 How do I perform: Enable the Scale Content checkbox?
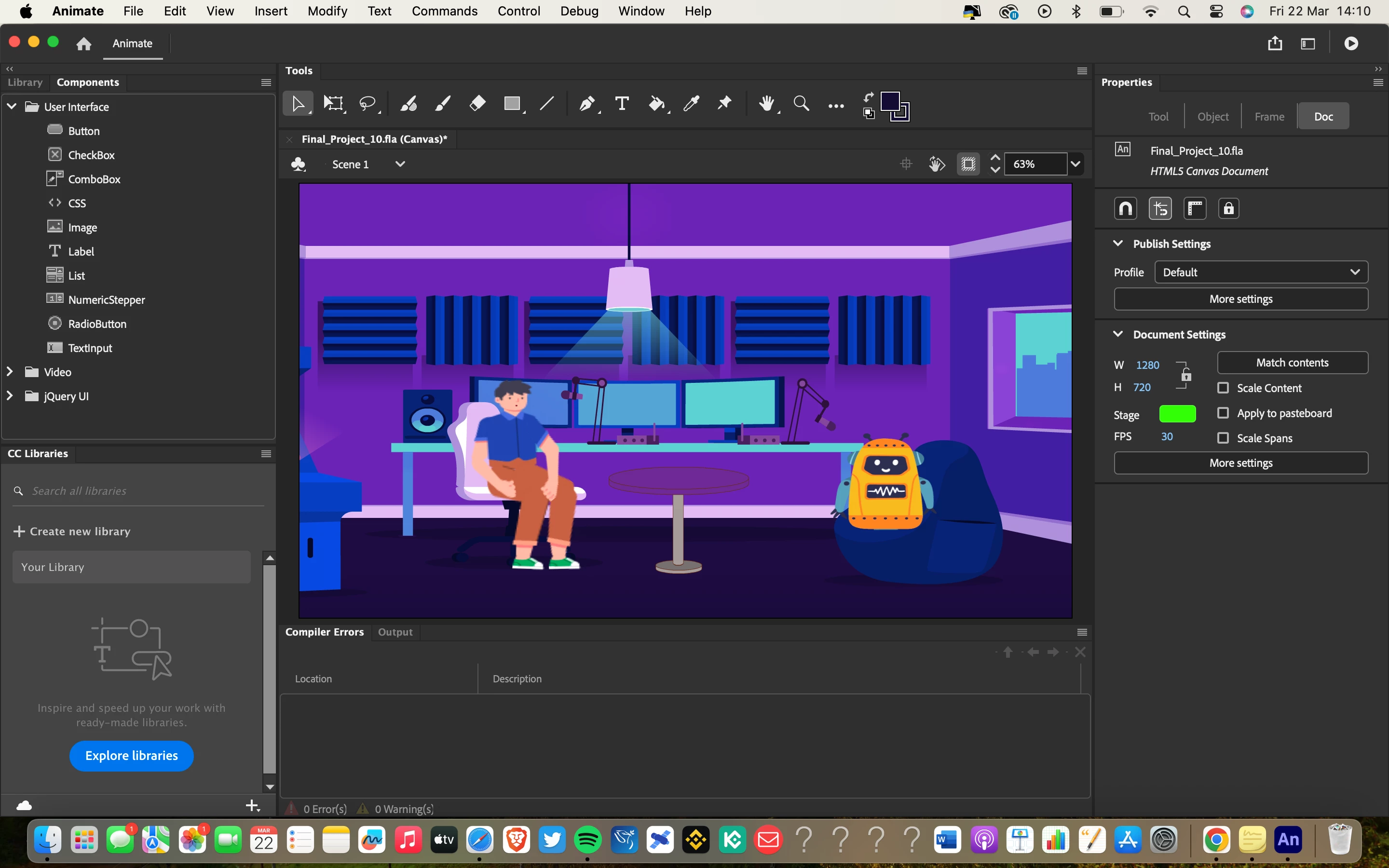point(1223,388)
